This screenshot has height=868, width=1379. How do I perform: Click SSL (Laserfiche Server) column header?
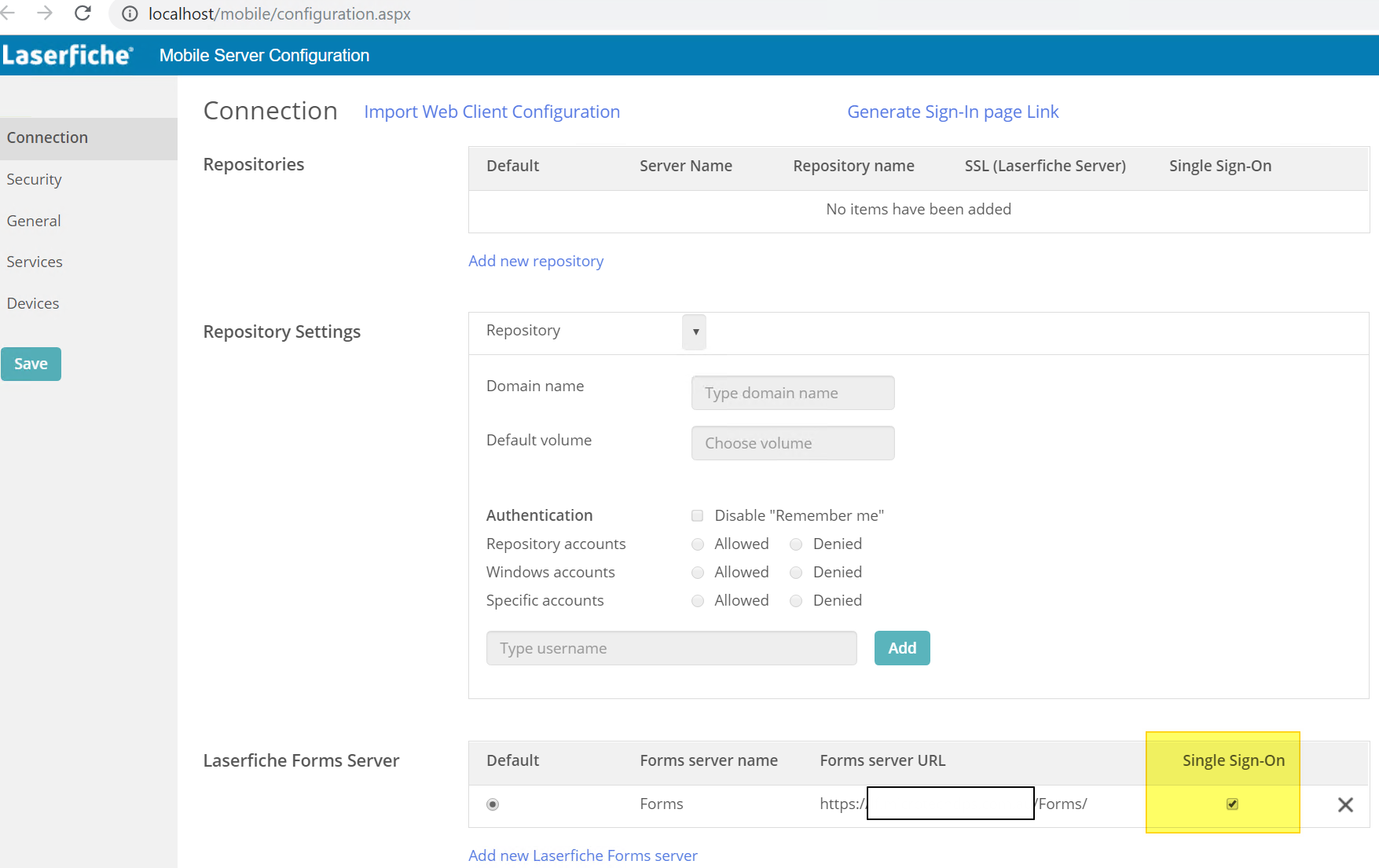(1045, 166)
